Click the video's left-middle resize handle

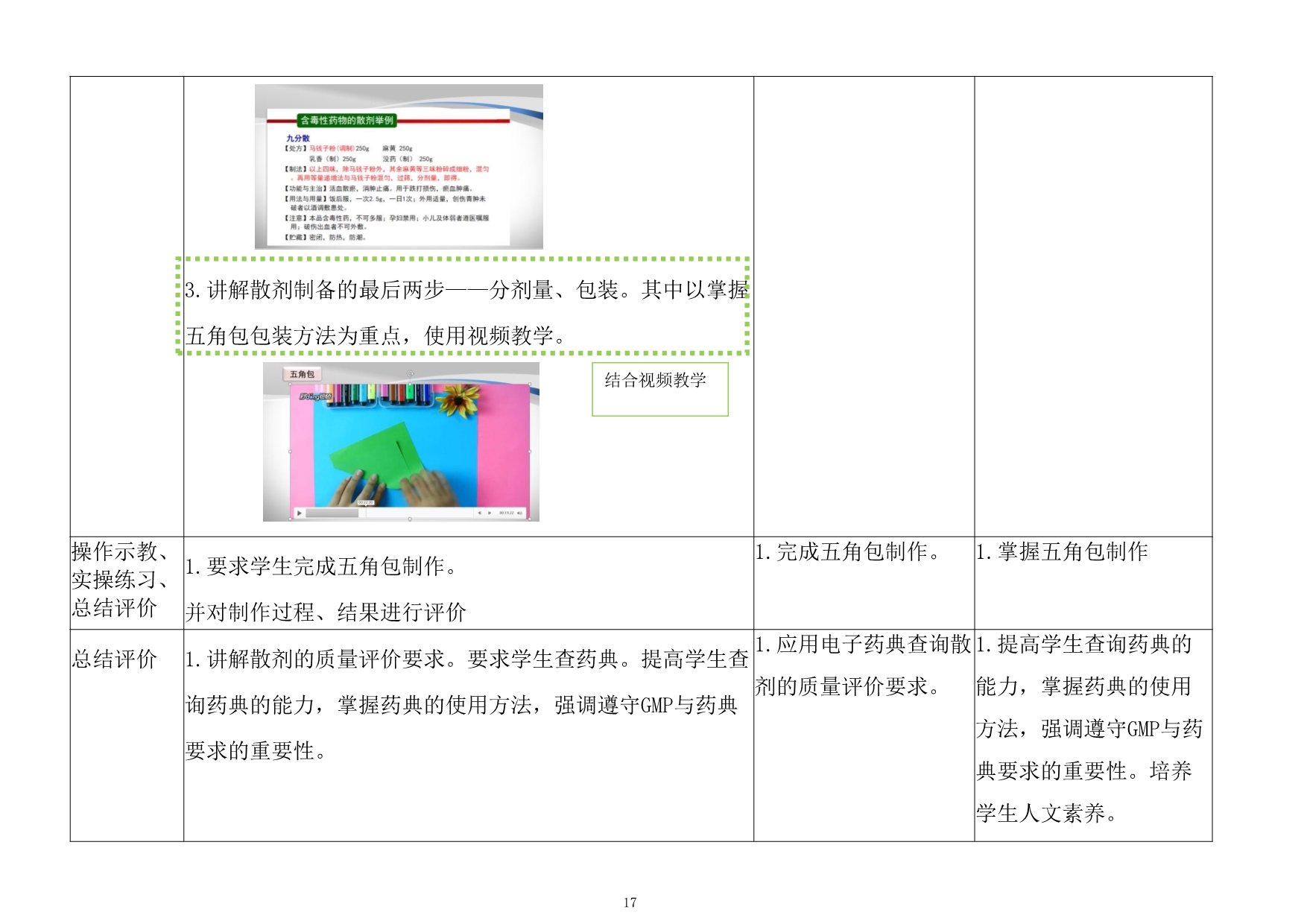point(291,451)
